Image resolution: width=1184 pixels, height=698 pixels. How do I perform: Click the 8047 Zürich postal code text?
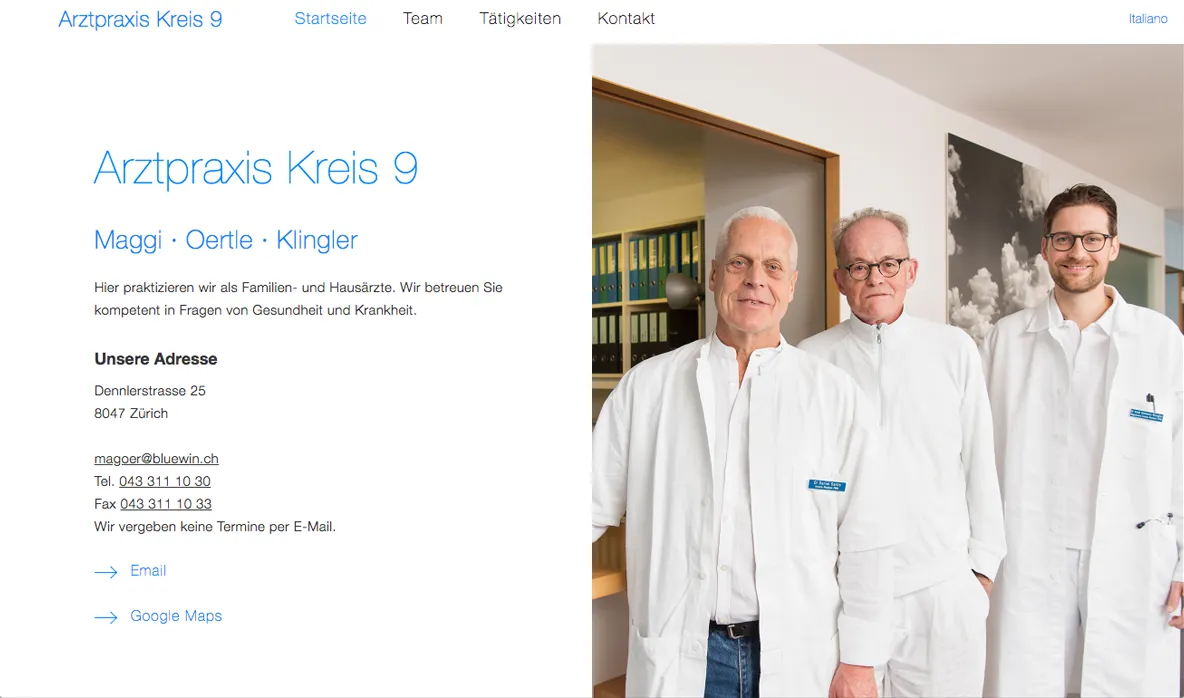coord(131,413)
